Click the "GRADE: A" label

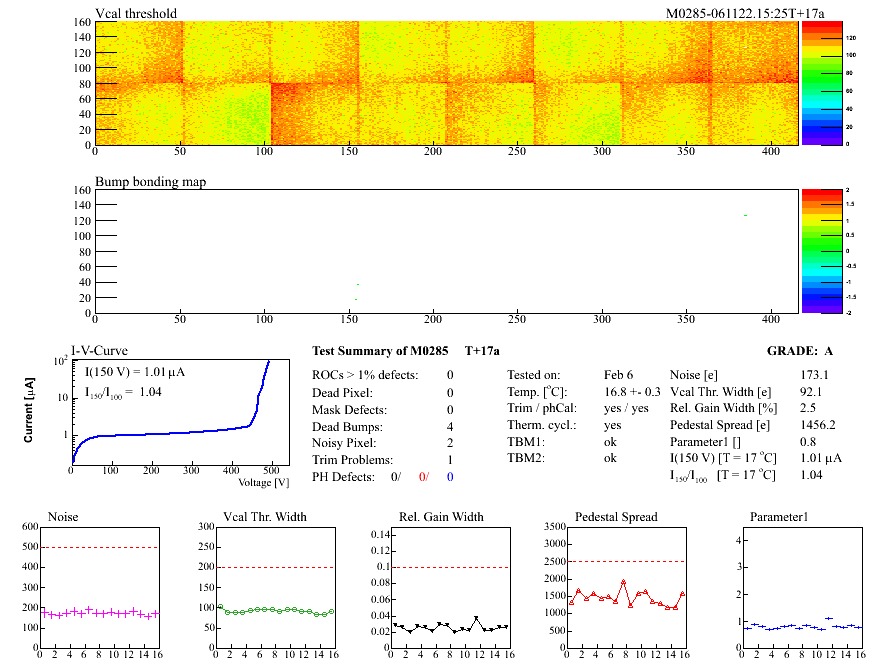800,351
